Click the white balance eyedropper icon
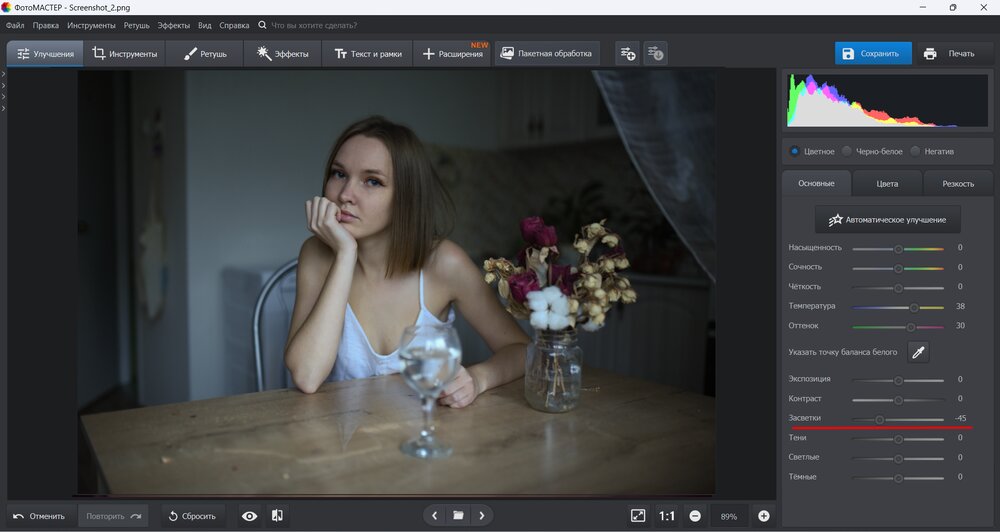 point(917,351)
